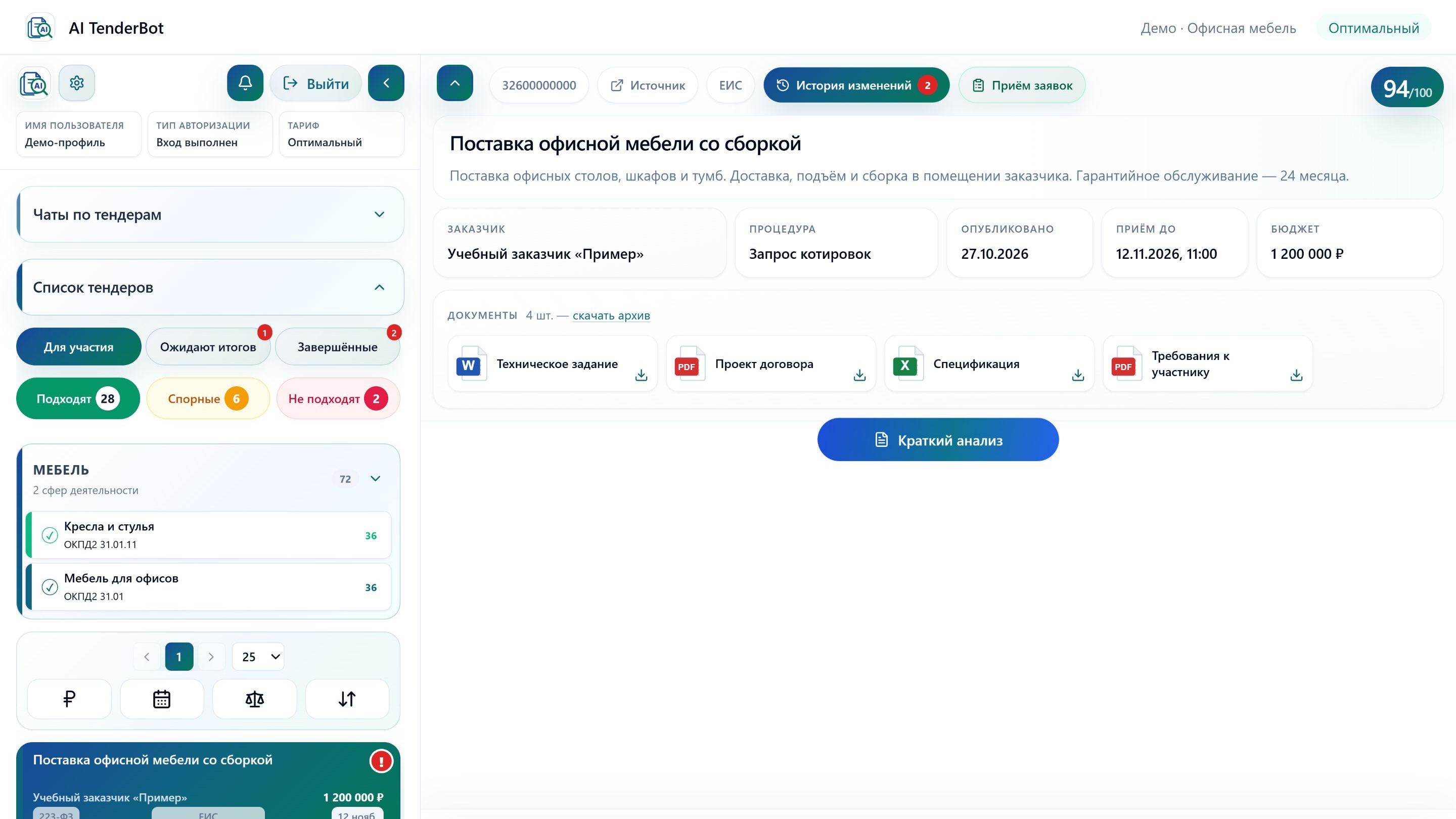Screen dimensions: 1456x819
Task: Open the Word icon of Техническое задание
Action: (470, 363)
